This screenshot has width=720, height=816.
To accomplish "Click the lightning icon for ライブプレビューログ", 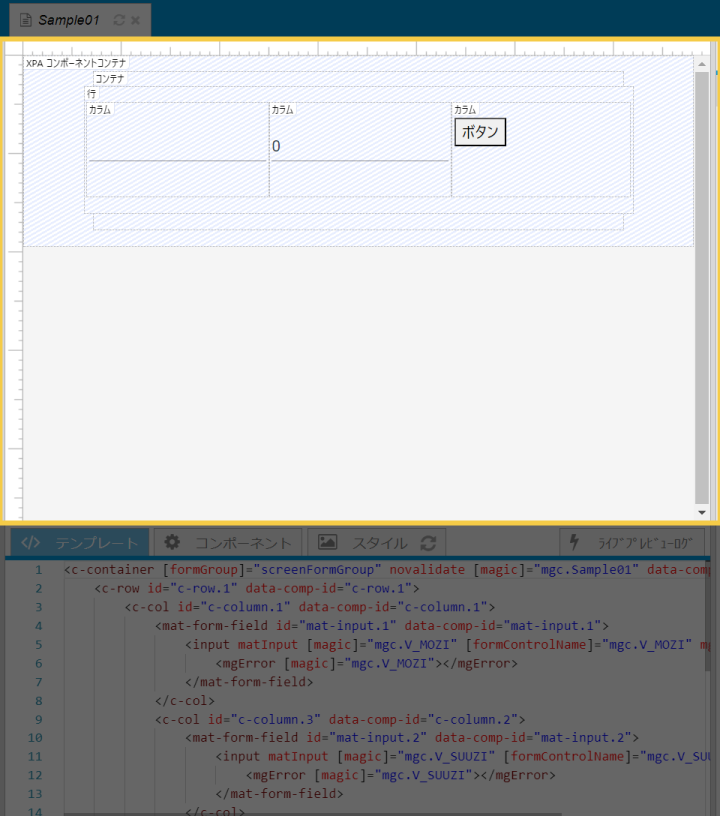I will (x=574, y=542).
